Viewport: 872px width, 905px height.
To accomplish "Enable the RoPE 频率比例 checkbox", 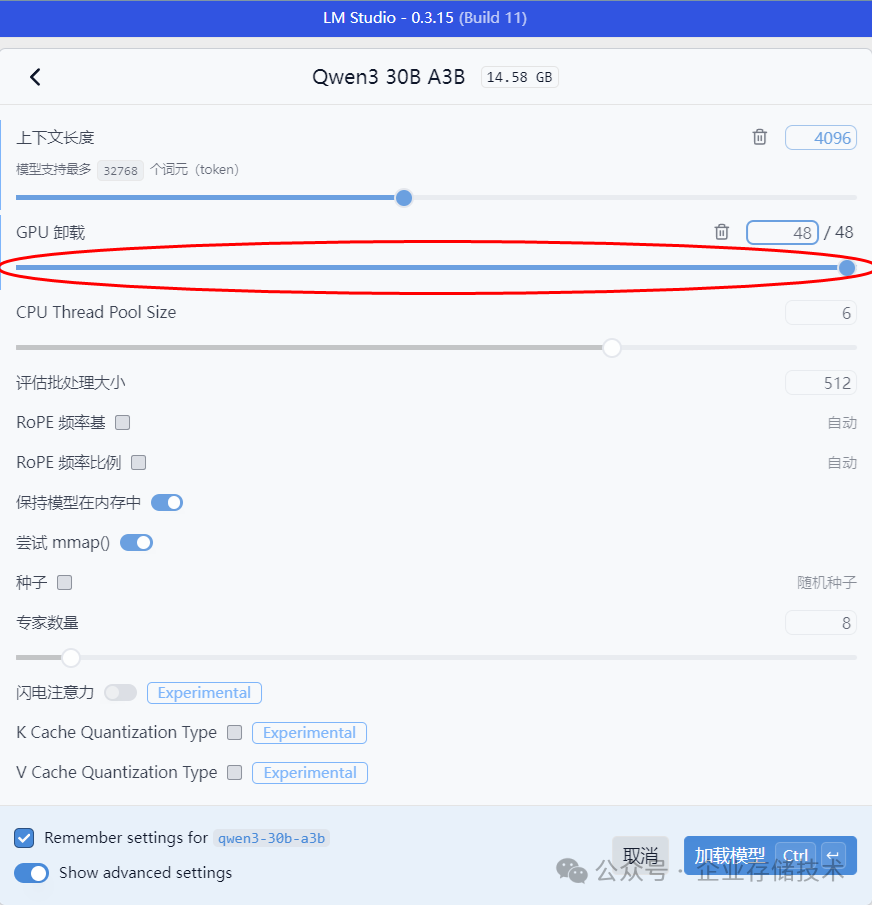I will click(x=139, y=462).
